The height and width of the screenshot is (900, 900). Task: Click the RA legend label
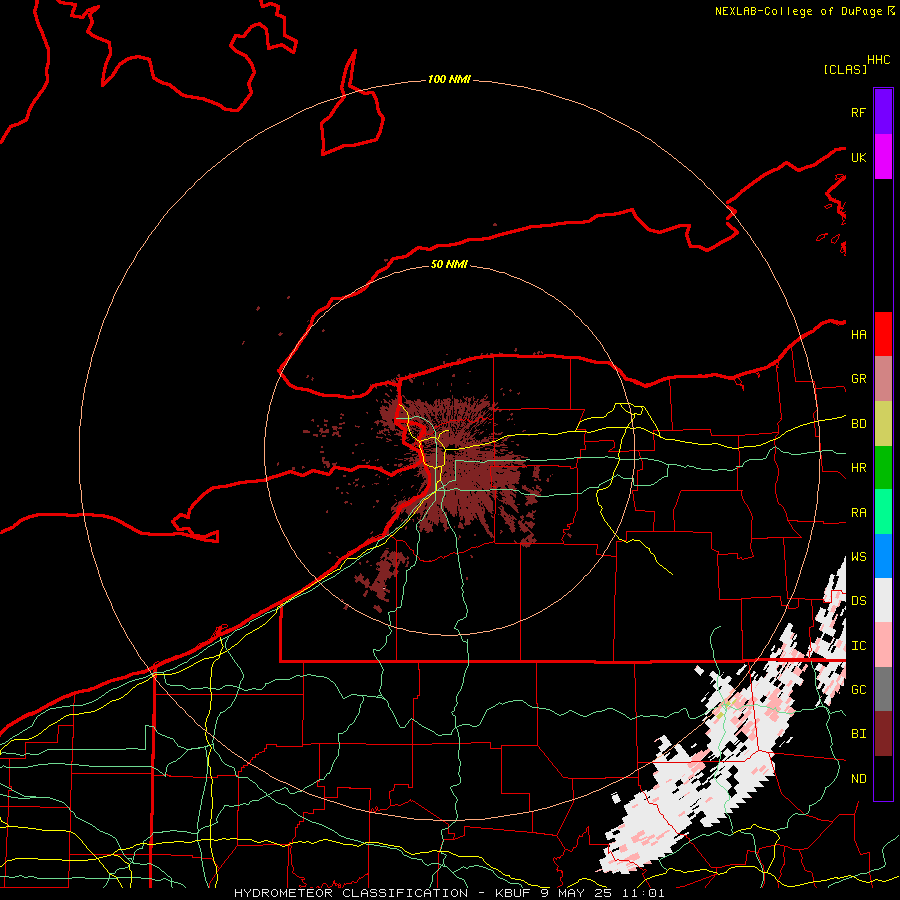tap(858, 513)
